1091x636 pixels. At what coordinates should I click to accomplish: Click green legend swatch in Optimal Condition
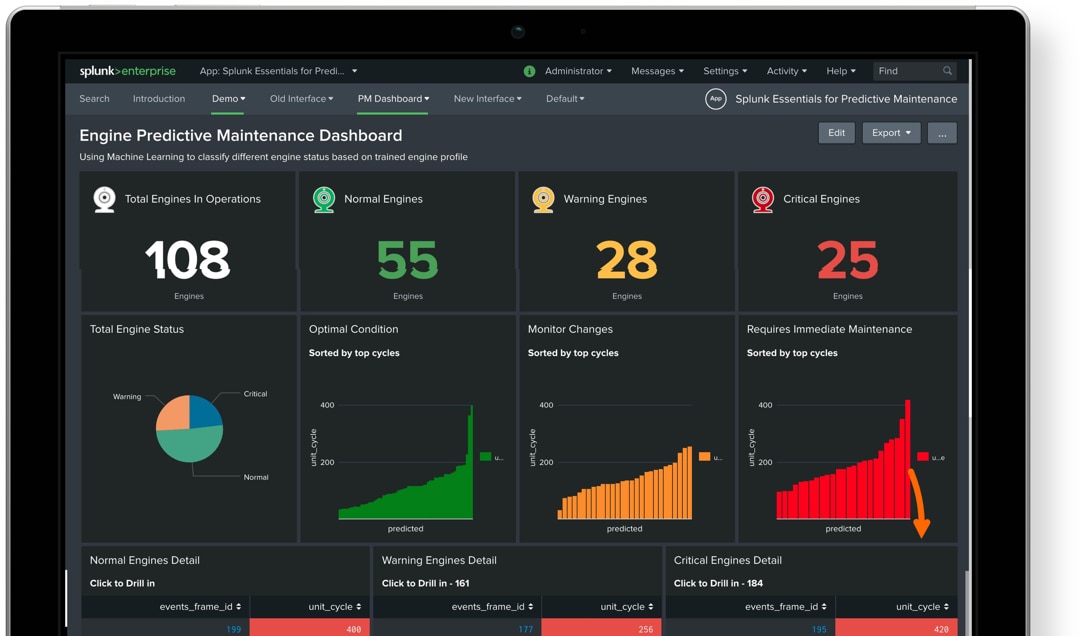(x=486, y=457)
